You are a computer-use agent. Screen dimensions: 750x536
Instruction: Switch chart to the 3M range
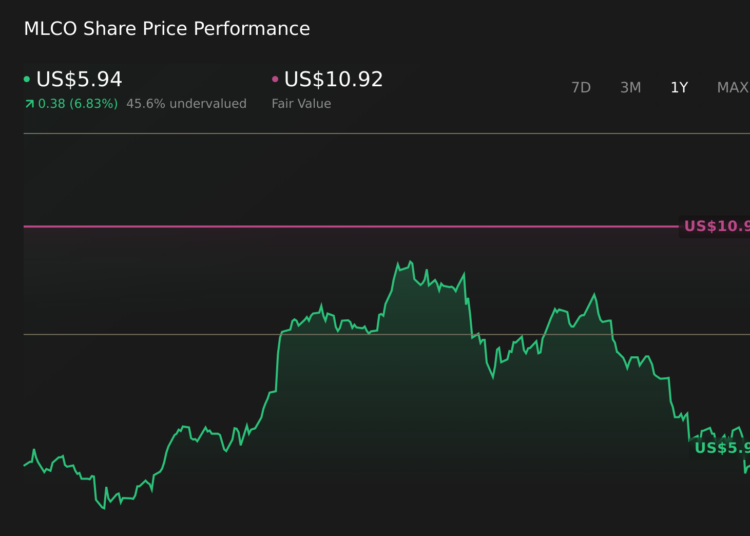pyautogui.click(x=630, y=88)
